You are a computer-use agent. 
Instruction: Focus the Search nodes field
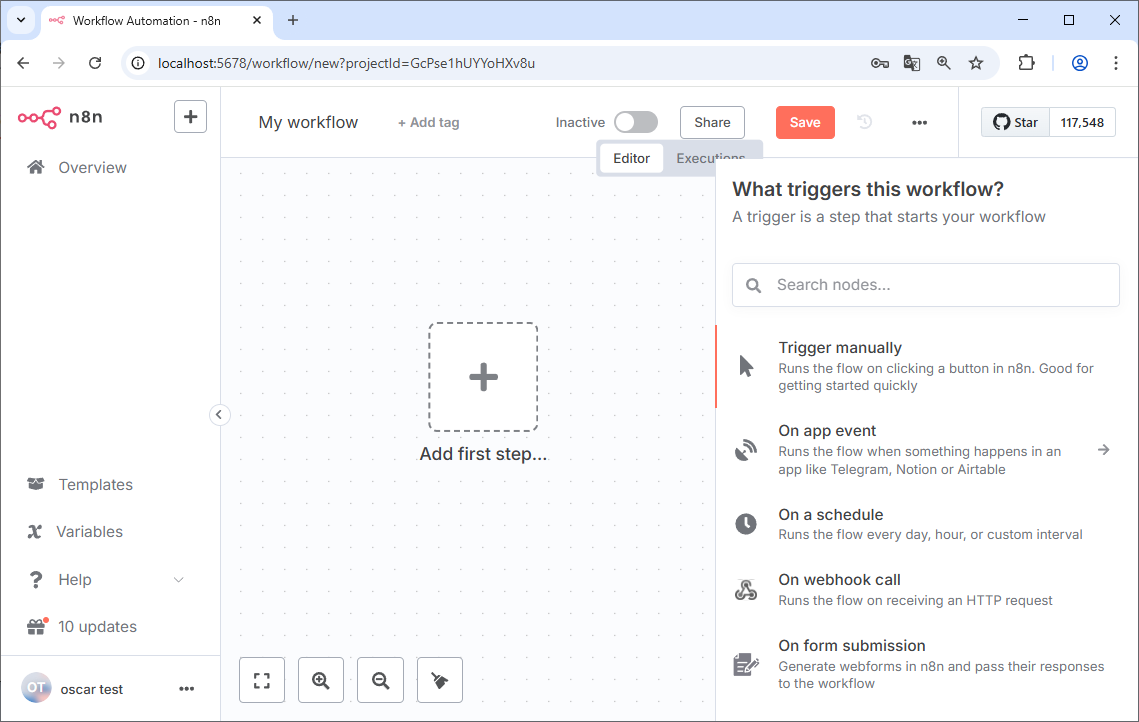pyautogui.click(x=925, y=285)
